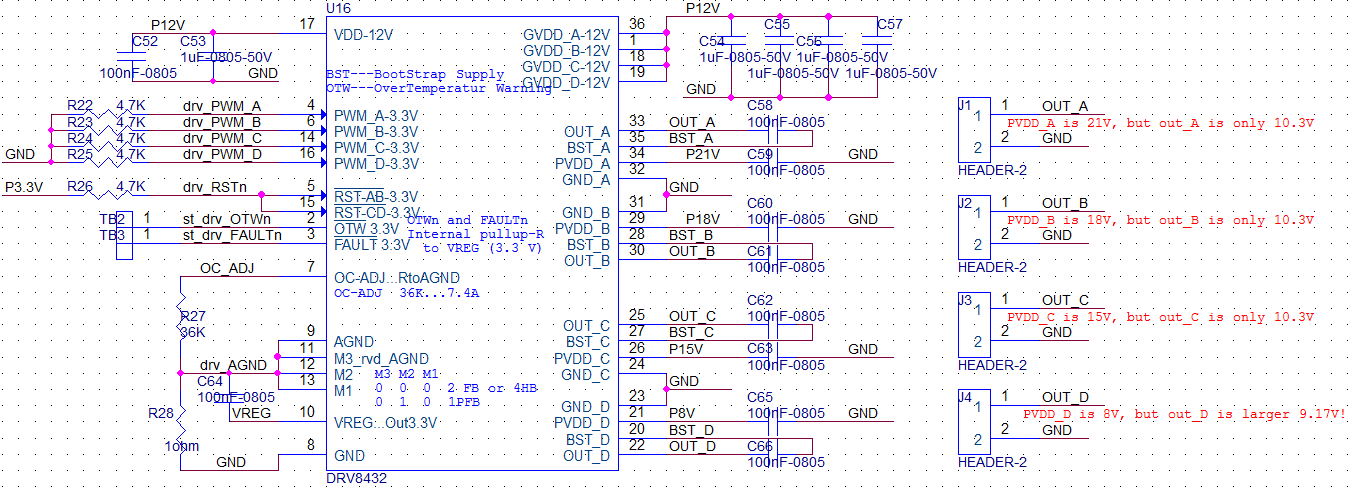Select the '2 FB or 4HB' mode note
This screenshot has height=487, width=1352.
(x=493, y=387)
